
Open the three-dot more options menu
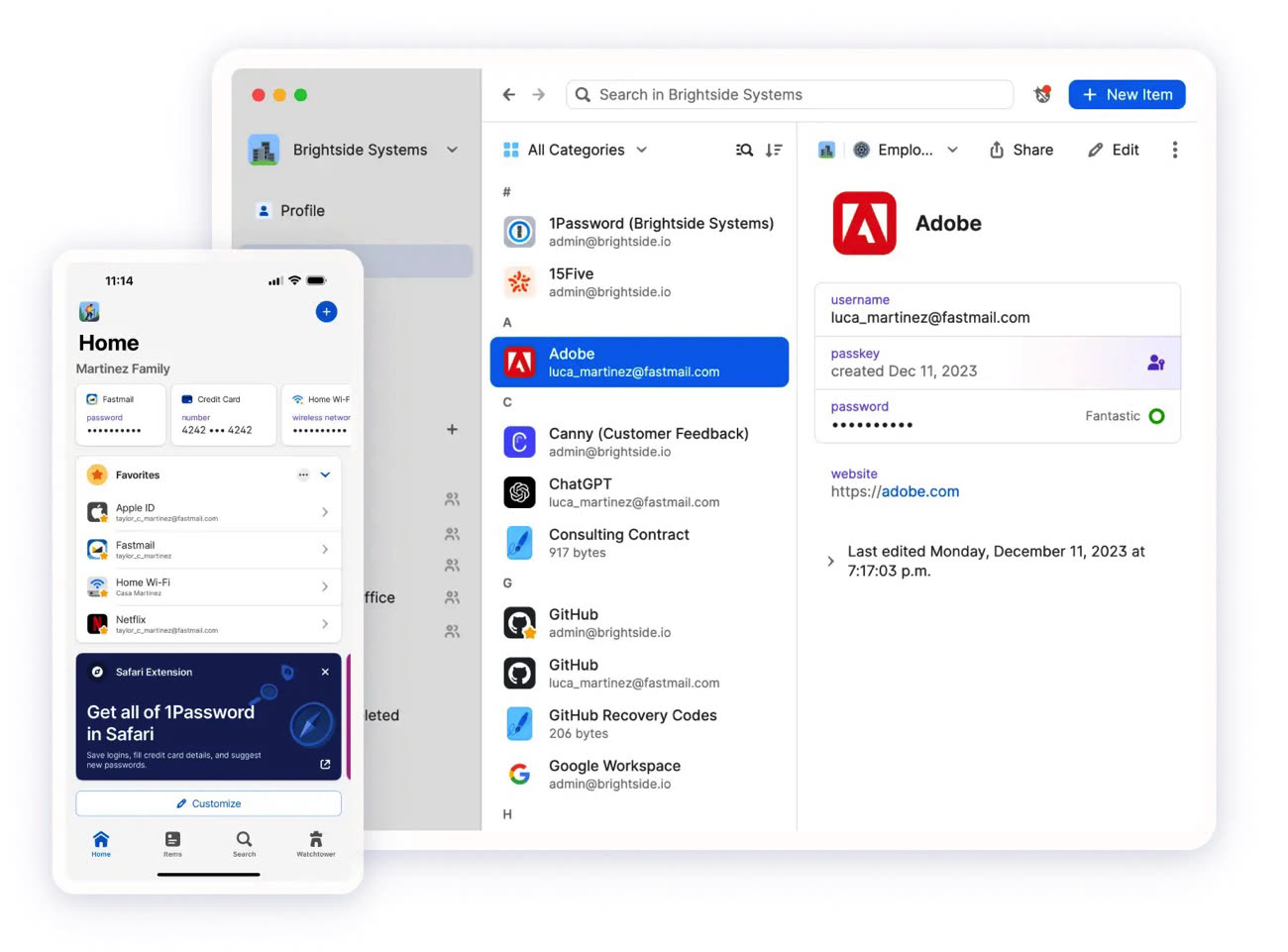click(x=1175, y=150)
